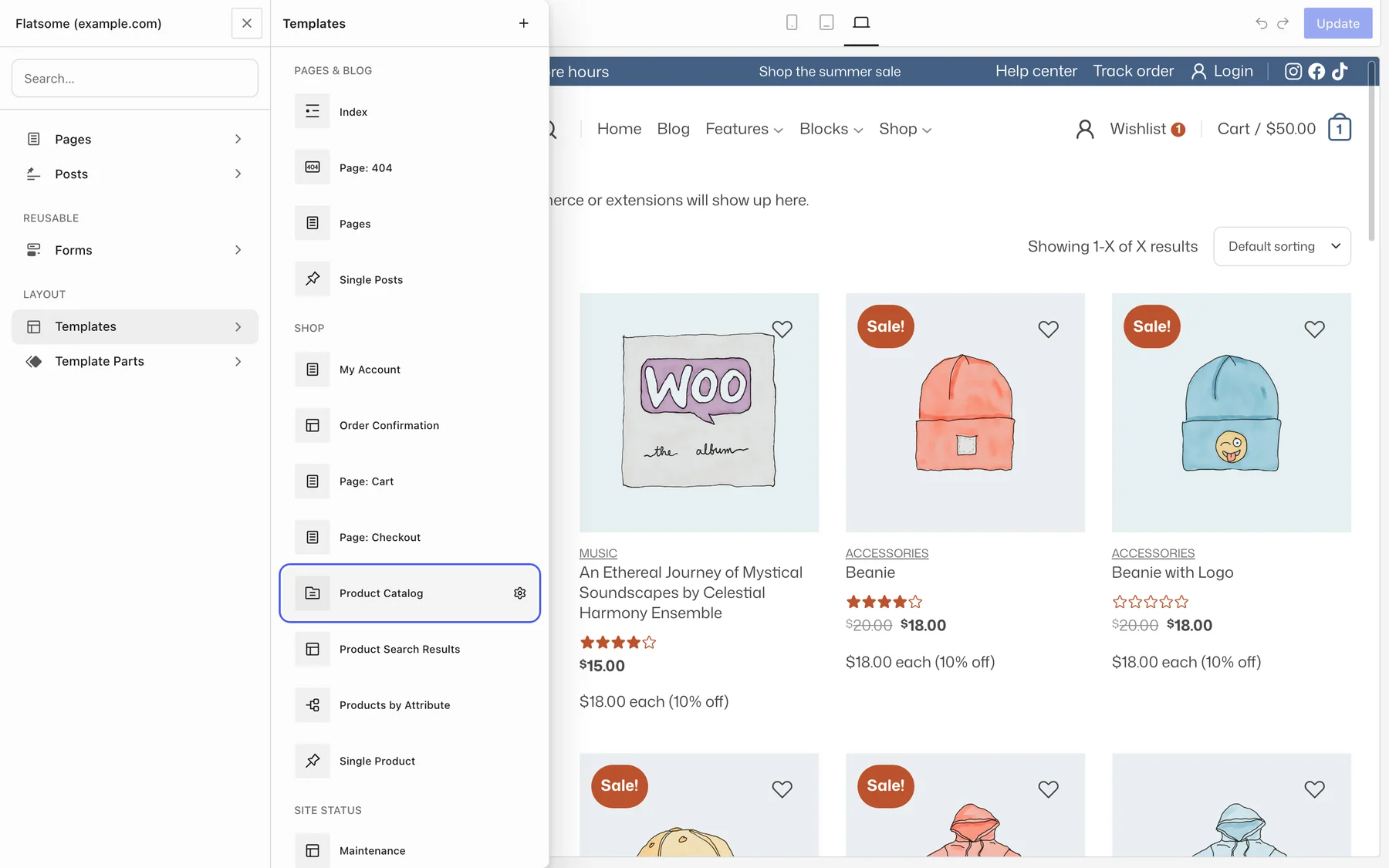The height and width of the screenshot is (868, 1389).
Task: Click heart icon on Beanie with Logo
Action: [x=1314, y=329]
